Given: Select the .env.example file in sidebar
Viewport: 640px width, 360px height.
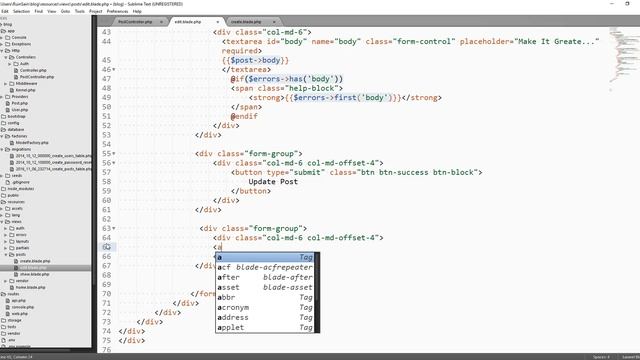Looking at the screenshot, I should tap(16, 347).
